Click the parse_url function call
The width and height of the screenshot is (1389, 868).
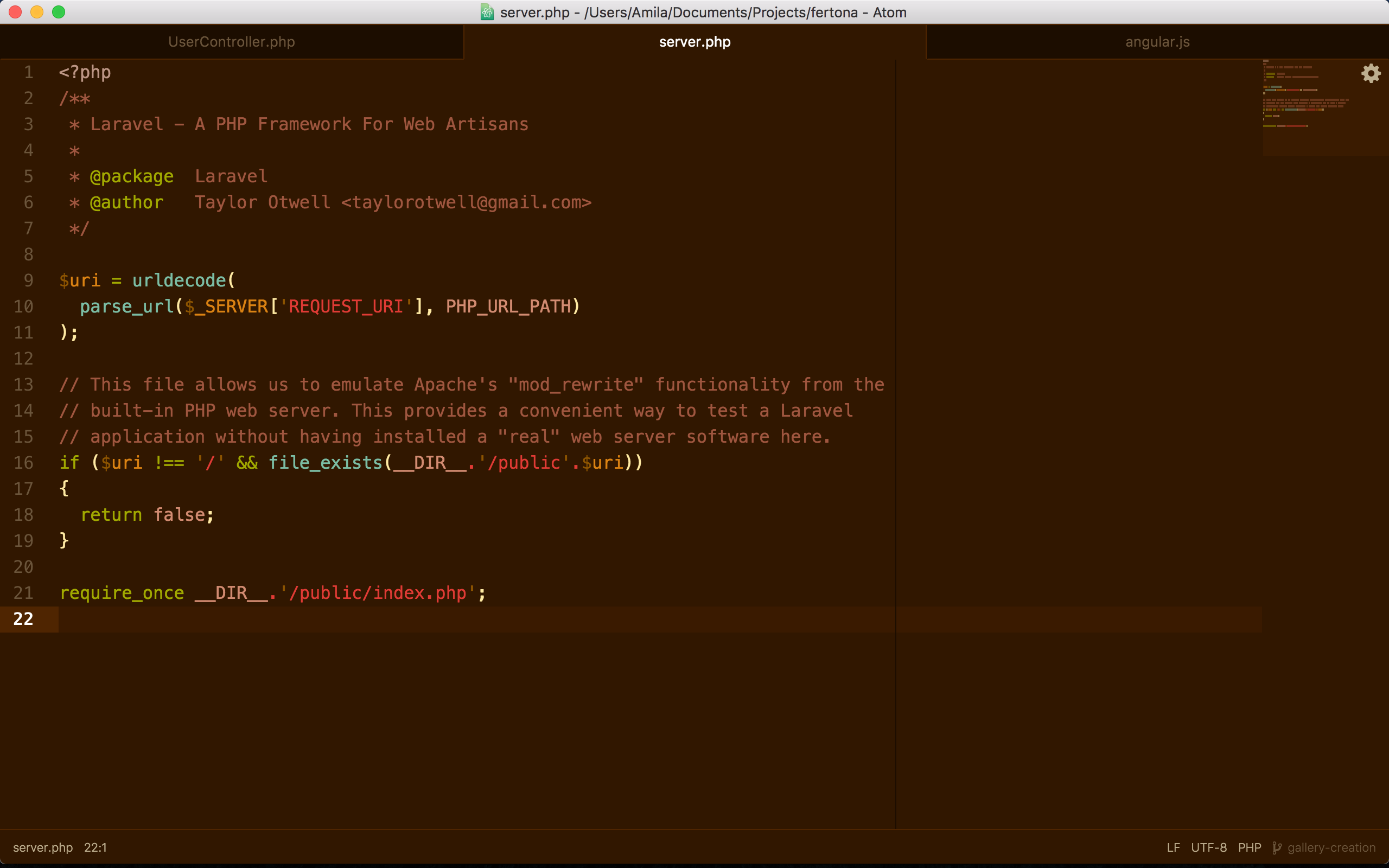(x=127, y=306)
